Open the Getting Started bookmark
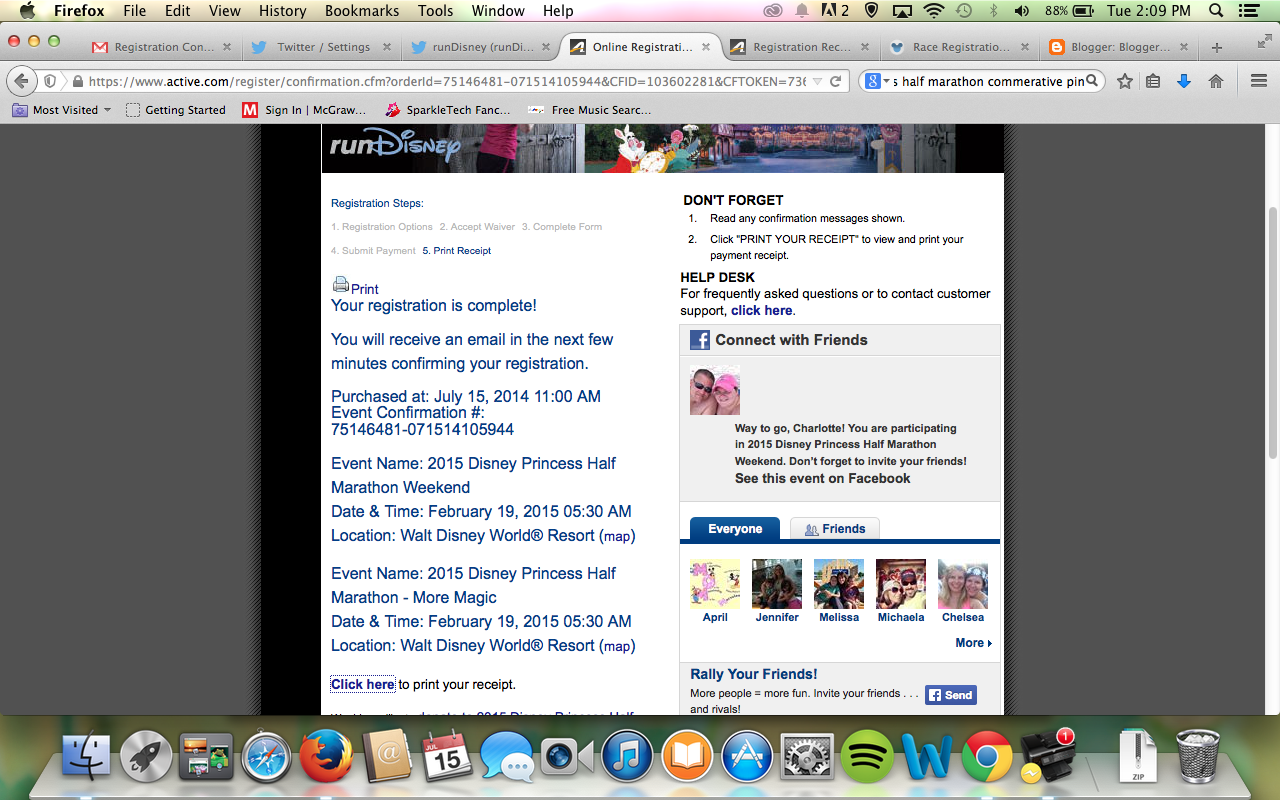Image resolution: width=1280 pixels, height=800 pixels. click(x=176, y=110)
